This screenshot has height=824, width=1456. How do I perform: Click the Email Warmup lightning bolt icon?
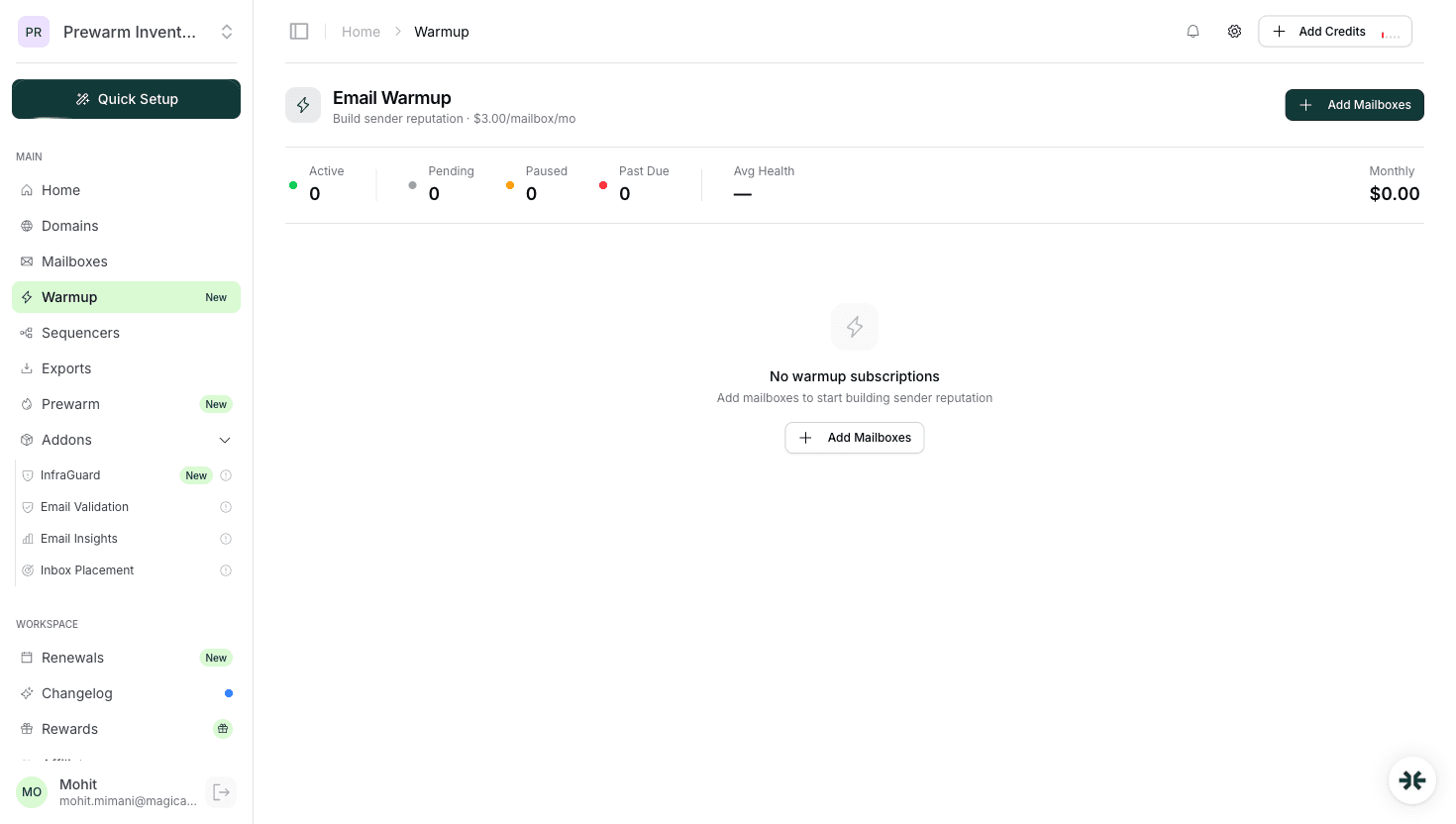tap(302, 104)
